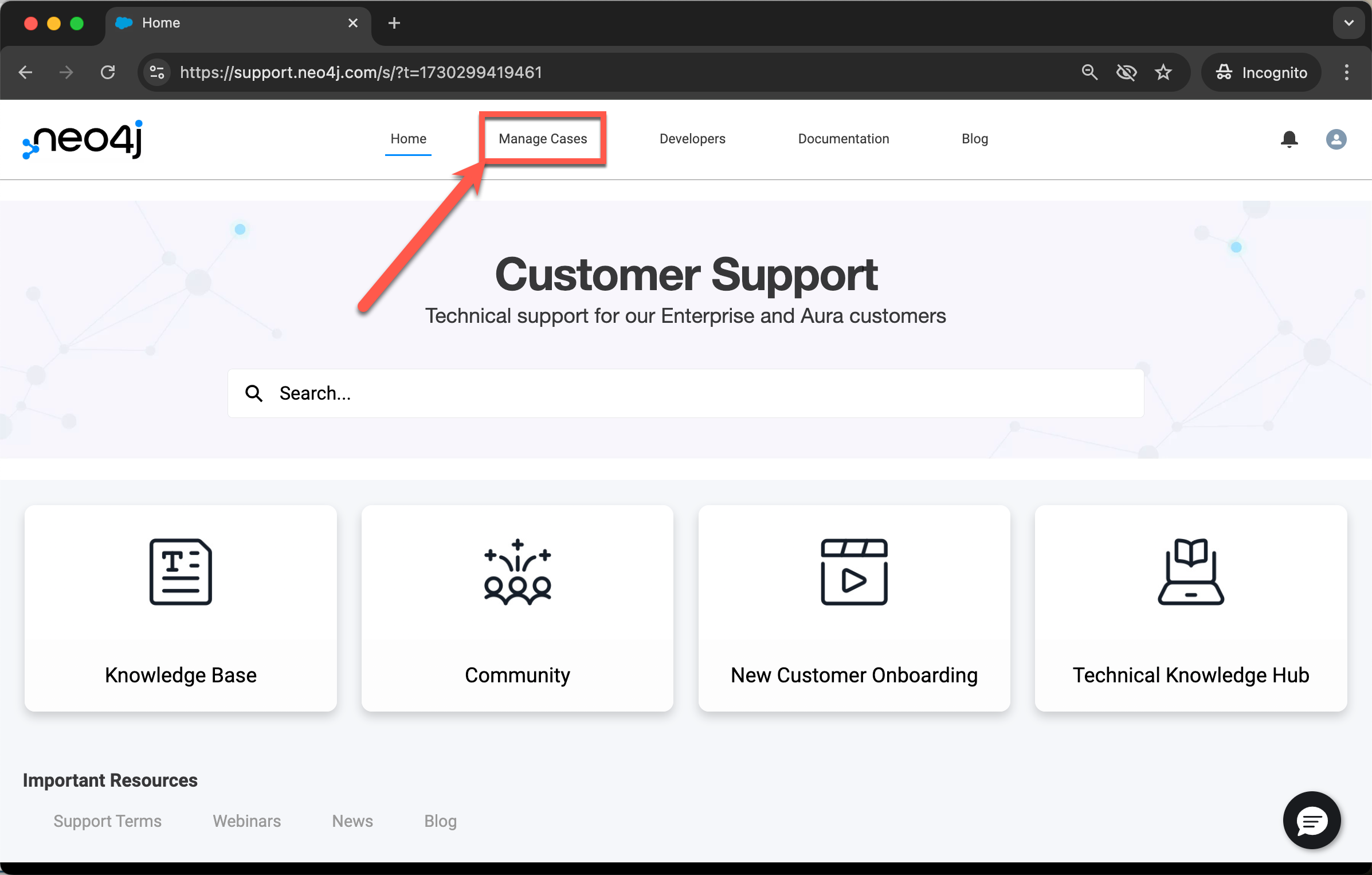Click the browser forward arrow
1372x875 pixels.
[x=66, y=72]
